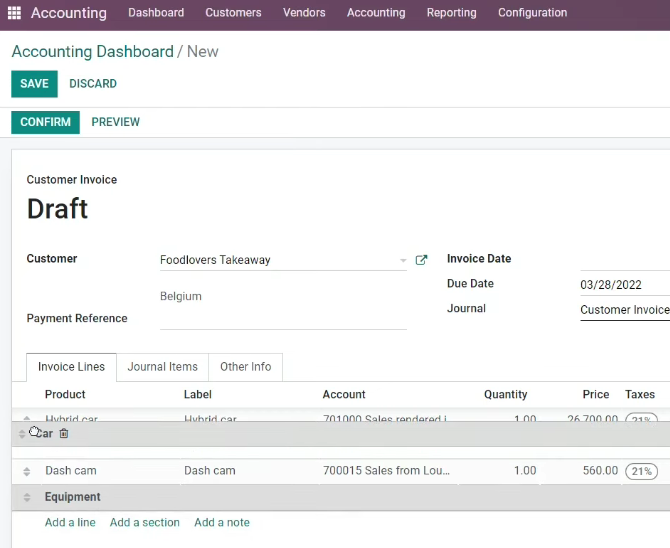
Task: Switch to the Journal Items tab
Action: pyautogui.click(x=162, y=367)
